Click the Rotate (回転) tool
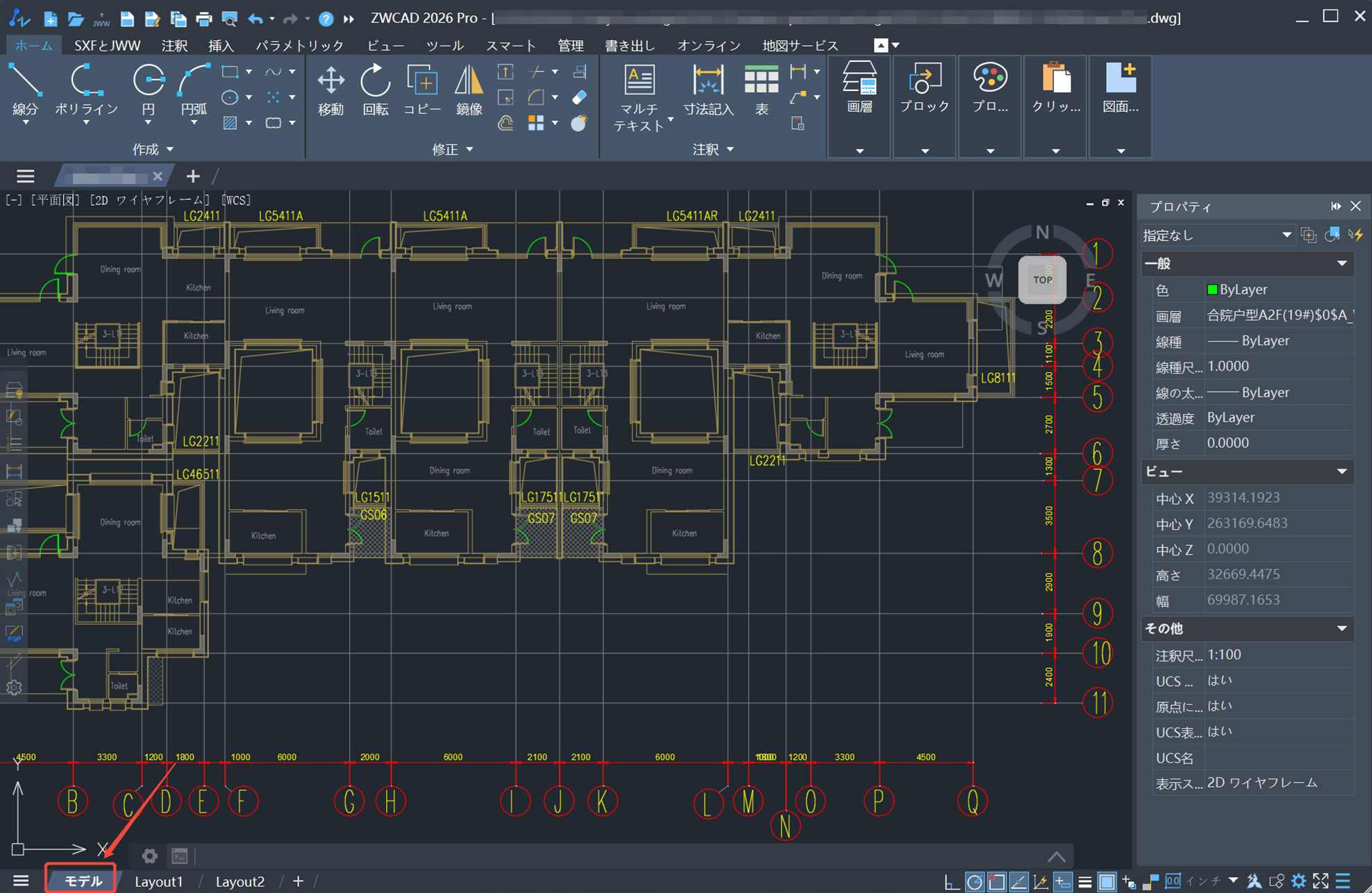This screenshot has width=1372, height=893. (375, 88)
